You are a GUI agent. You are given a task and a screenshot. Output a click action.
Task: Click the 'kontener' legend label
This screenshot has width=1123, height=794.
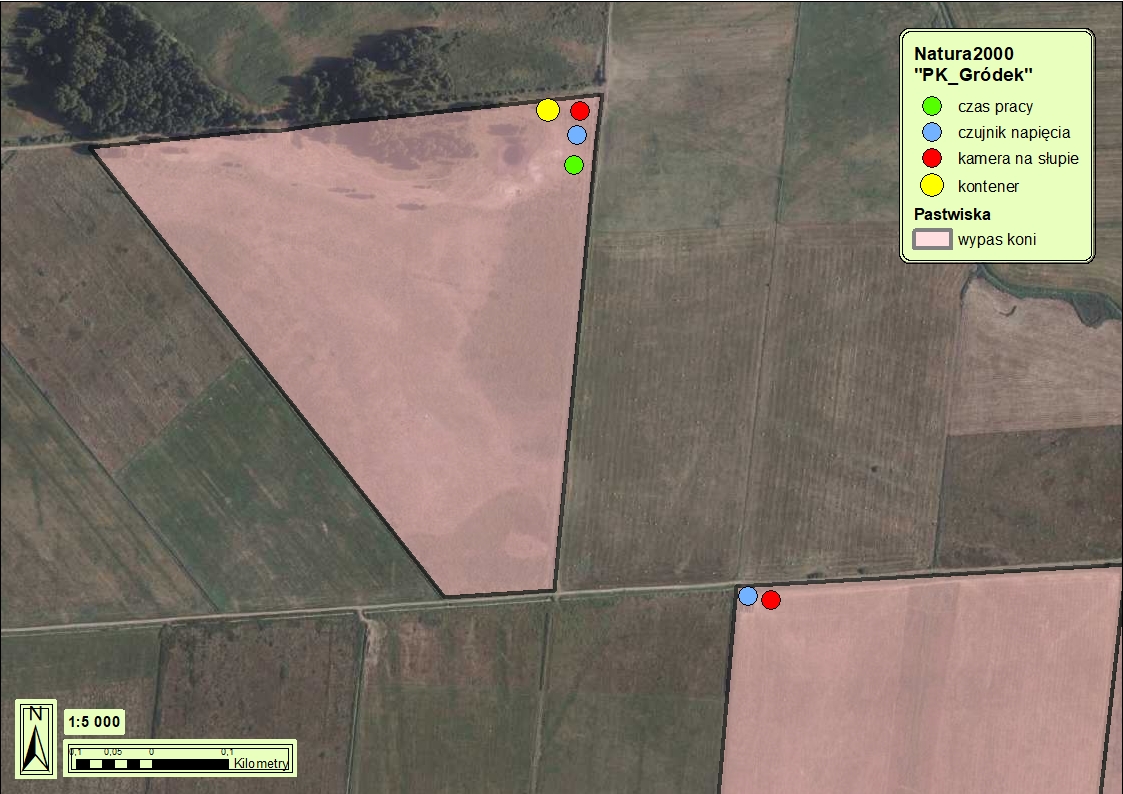(988, 186)
